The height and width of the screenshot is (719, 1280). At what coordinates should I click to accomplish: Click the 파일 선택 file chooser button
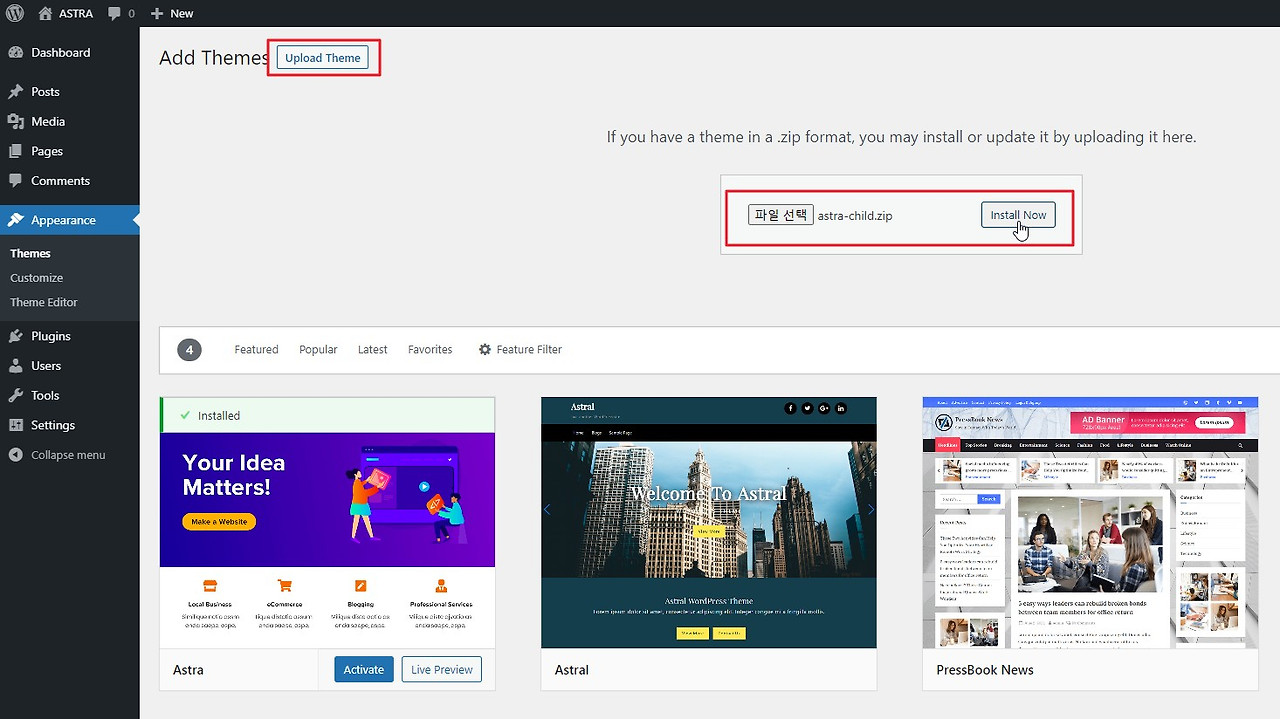point(780,215)
